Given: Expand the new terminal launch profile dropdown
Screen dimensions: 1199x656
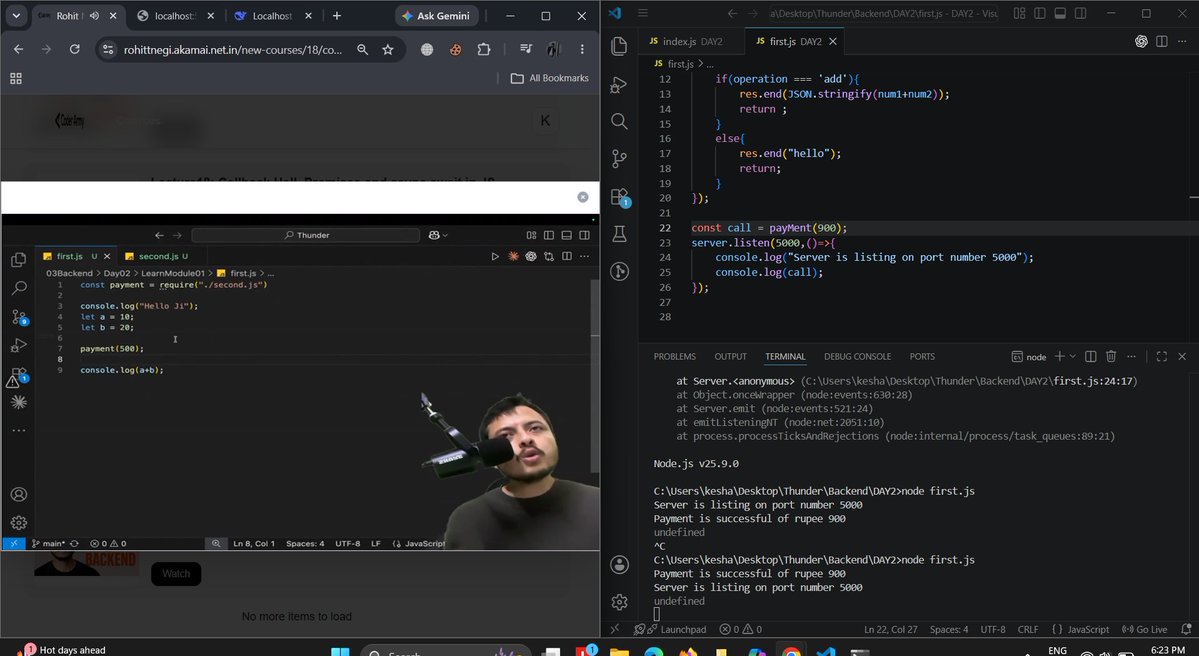Looking at the screenshot, I should [1073, 356].
